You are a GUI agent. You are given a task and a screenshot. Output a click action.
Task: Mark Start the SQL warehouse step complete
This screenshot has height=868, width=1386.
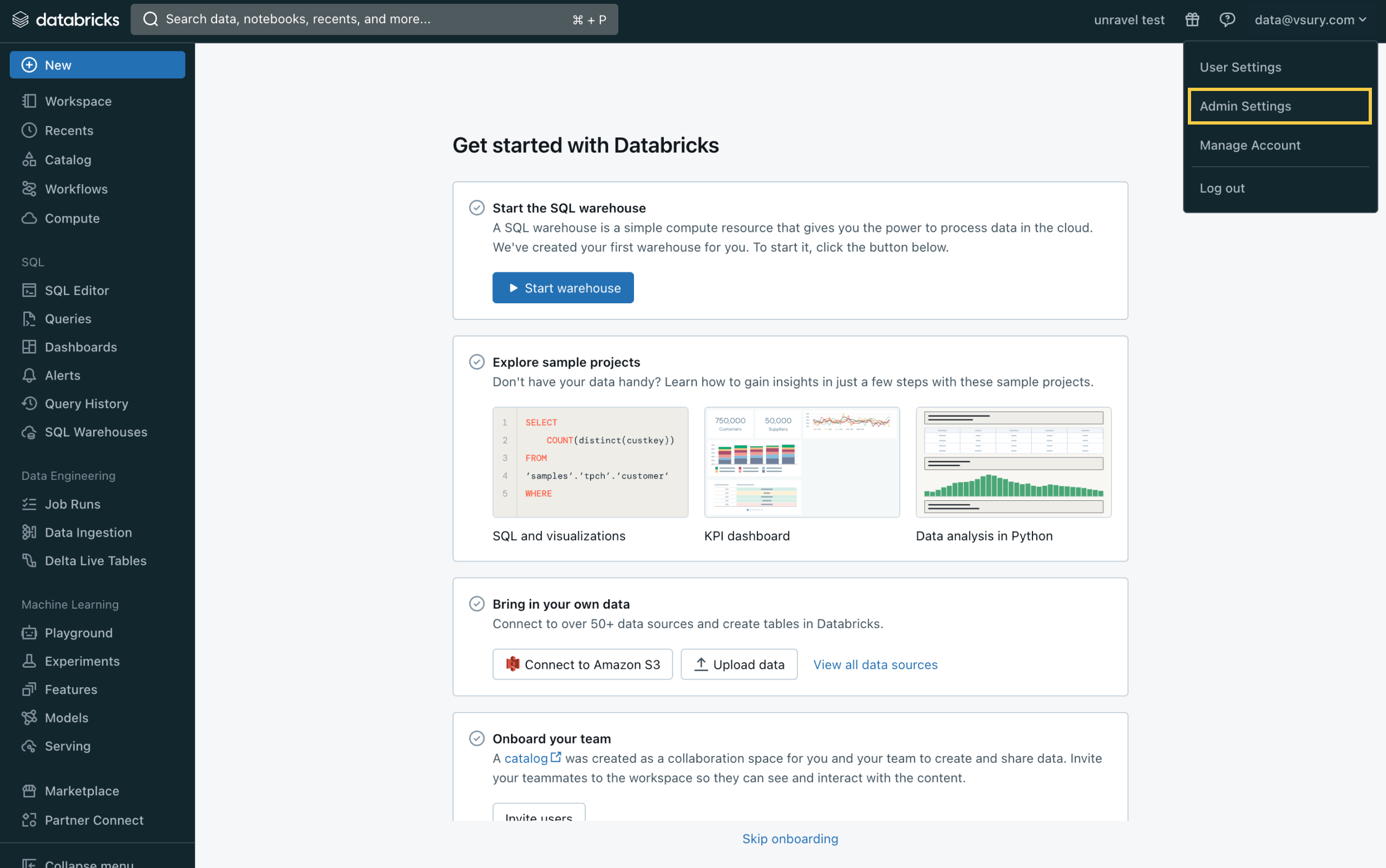(x=477, y=208)
